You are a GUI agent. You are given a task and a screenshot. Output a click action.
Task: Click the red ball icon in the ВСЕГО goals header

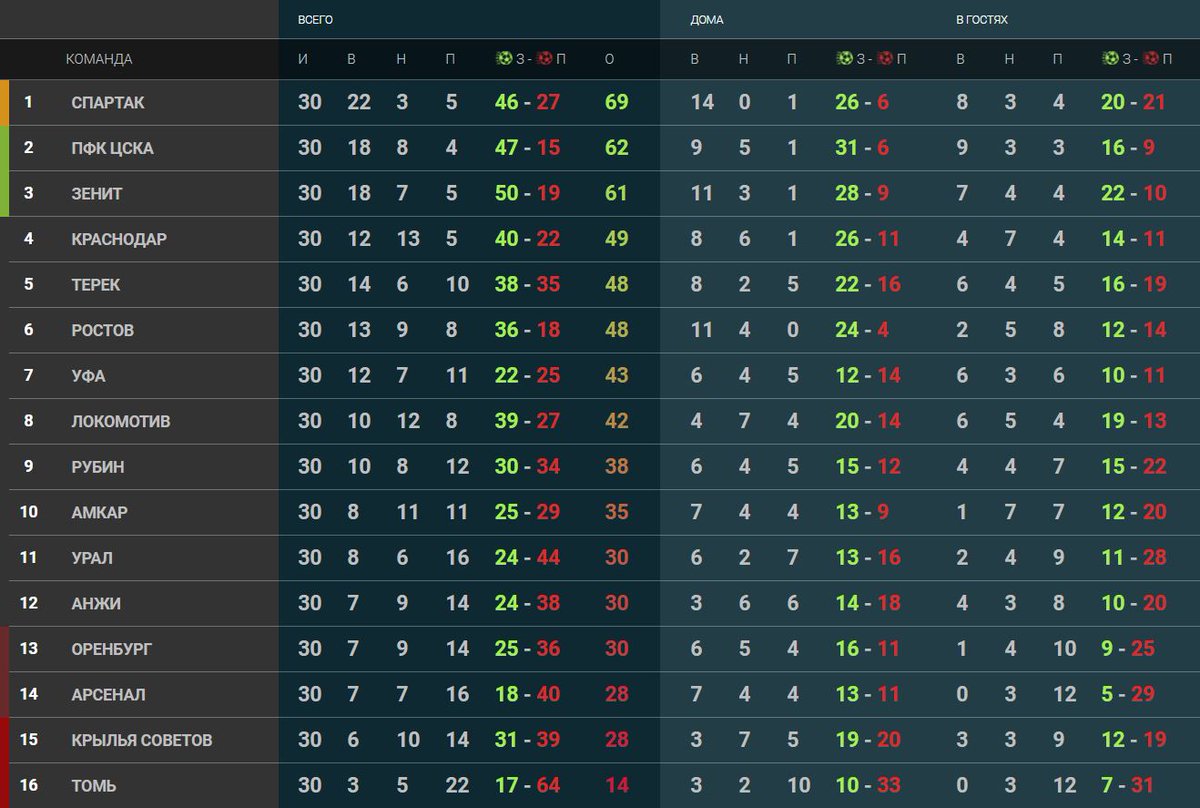tap(544, 59)
